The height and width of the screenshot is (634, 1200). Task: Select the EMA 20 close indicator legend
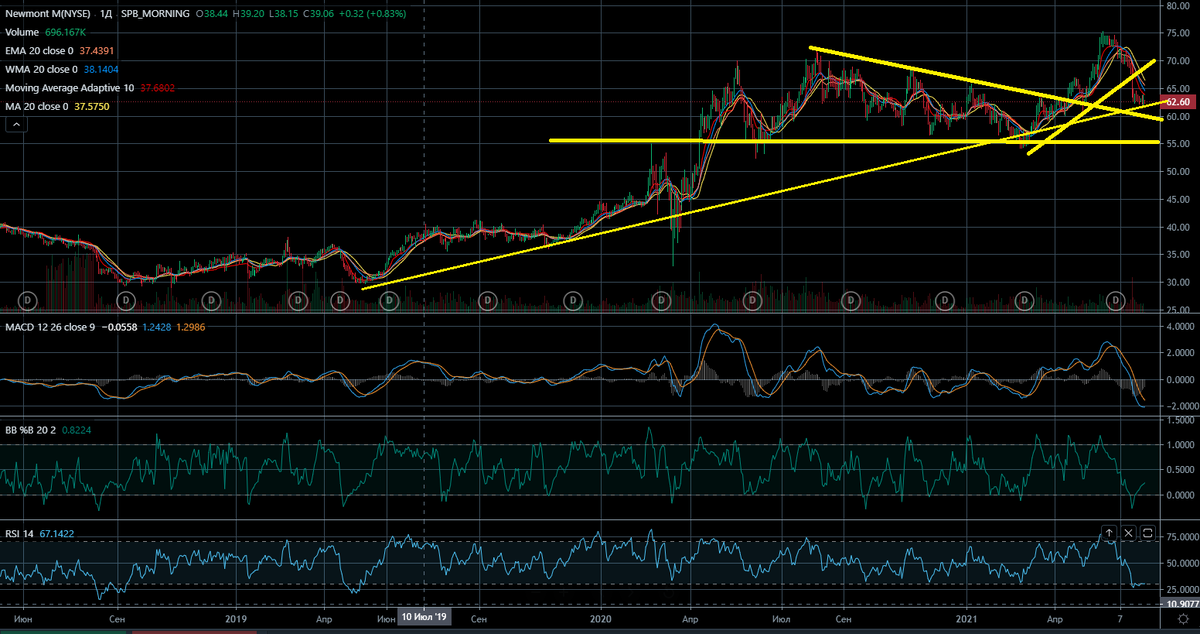[x=39, y=50]
